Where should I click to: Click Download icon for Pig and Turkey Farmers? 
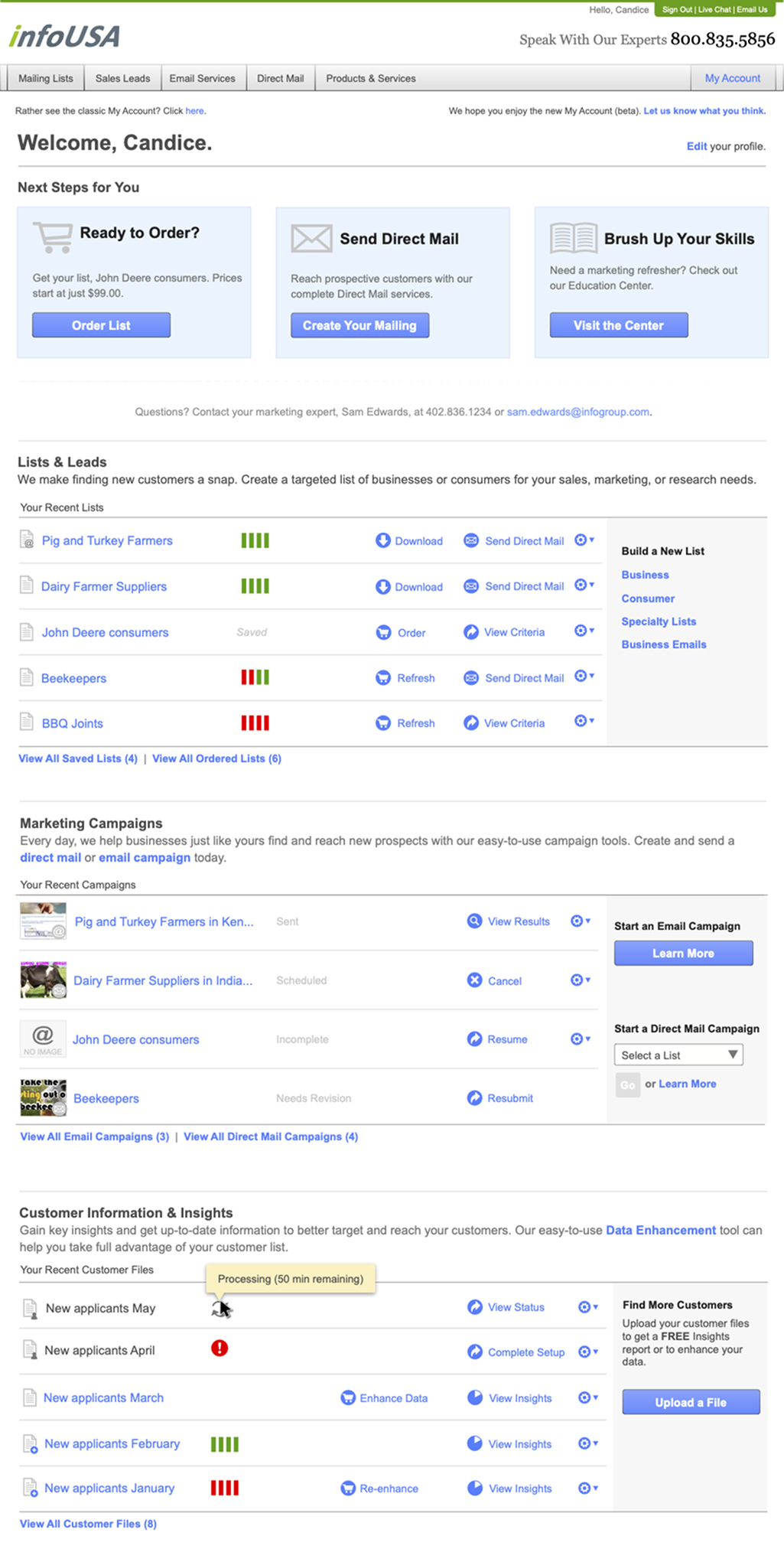(x=383, y=540)
